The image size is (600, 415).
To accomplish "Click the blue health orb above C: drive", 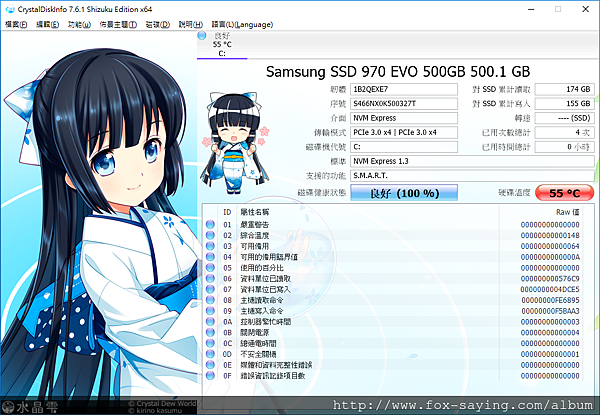I will tap(202, 36).
